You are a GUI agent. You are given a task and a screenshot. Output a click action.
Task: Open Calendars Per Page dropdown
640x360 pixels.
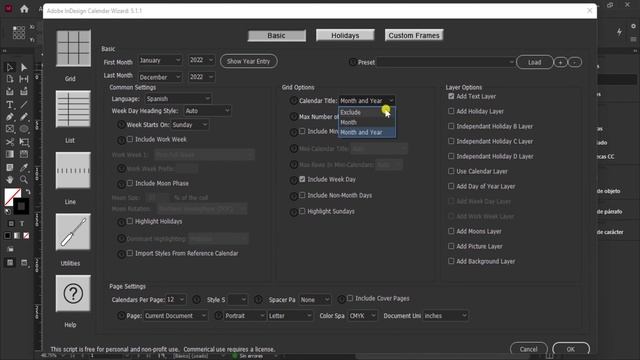point(176,300)
